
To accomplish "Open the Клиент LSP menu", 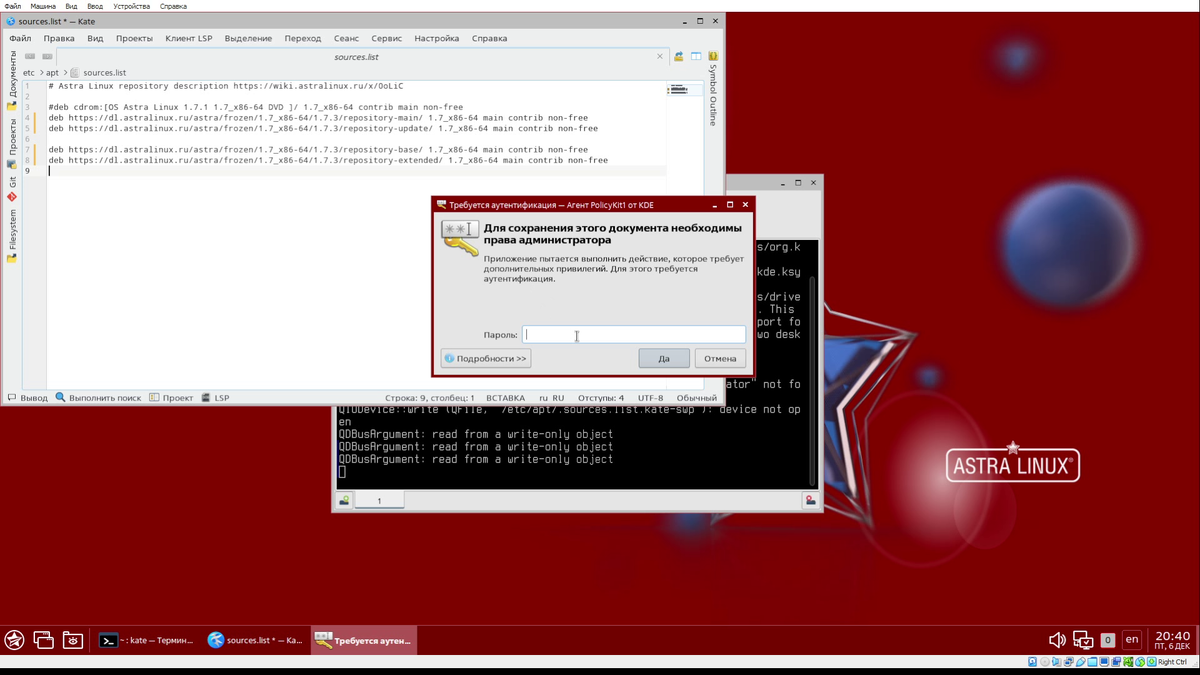I will pyautogui.click(x=189, y=38).
